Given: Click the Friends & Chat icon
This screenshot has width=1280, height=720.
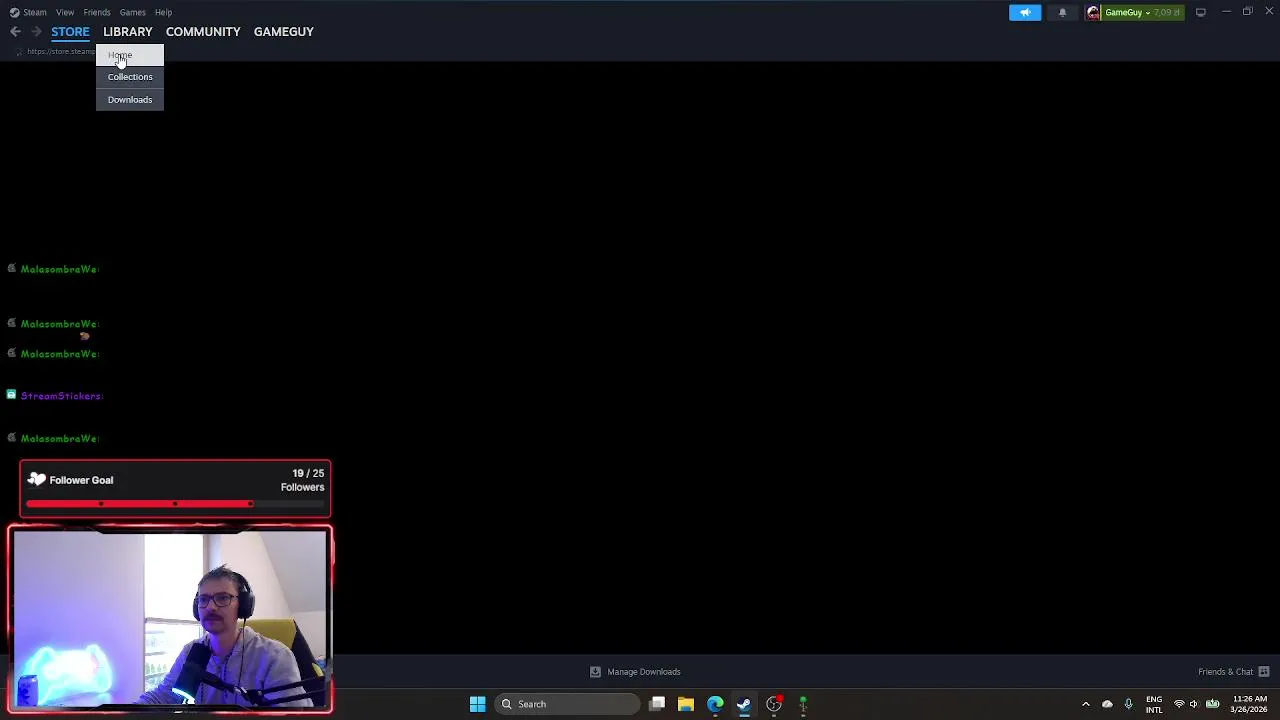Looking at the screenshot, I should click(x=1264, y=672).
